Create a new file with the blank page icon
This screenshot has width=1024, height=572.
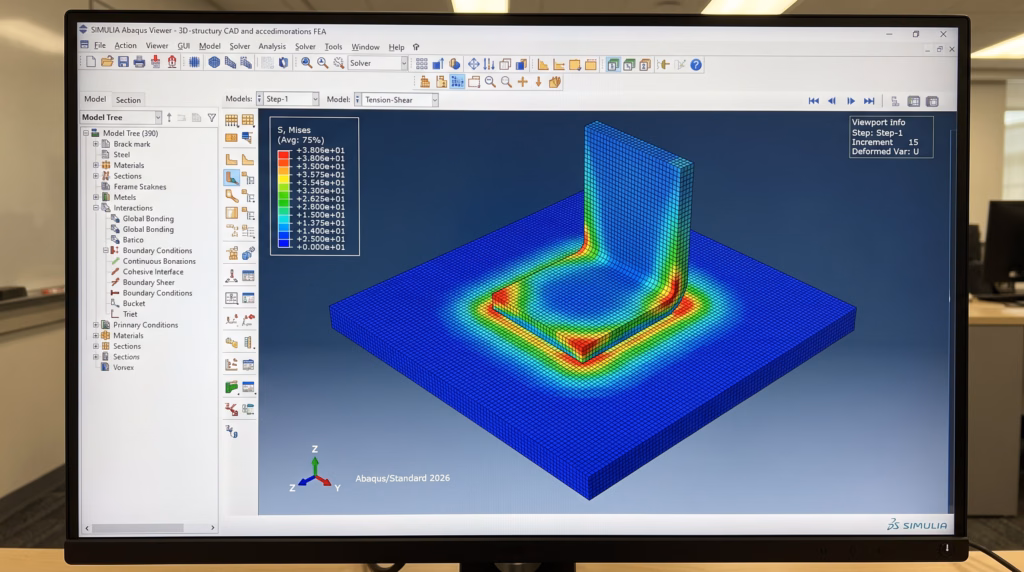click(91, 63)
